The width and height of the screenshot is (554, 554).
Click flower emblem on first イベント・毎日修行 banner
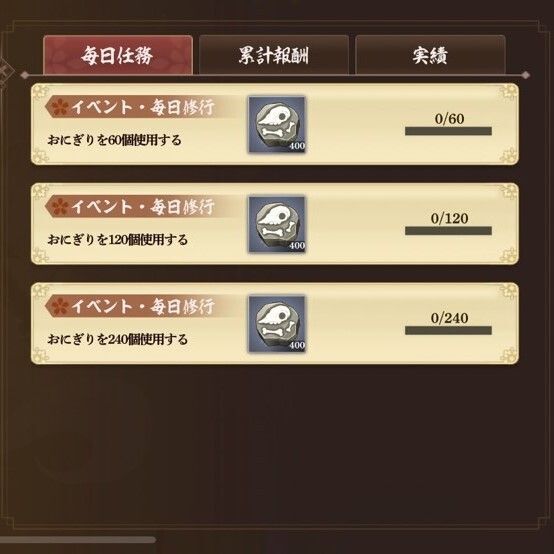[x=60, y=106]
